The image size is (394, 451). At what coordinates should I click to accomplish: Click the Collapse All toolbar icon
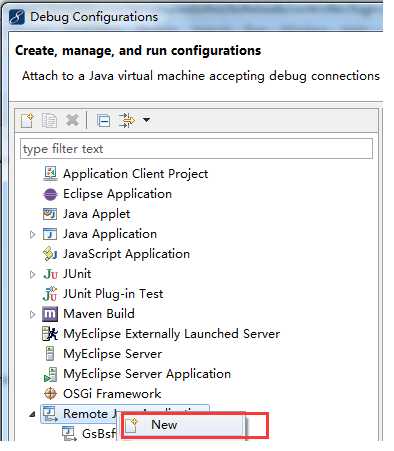(x=103, y=120)
